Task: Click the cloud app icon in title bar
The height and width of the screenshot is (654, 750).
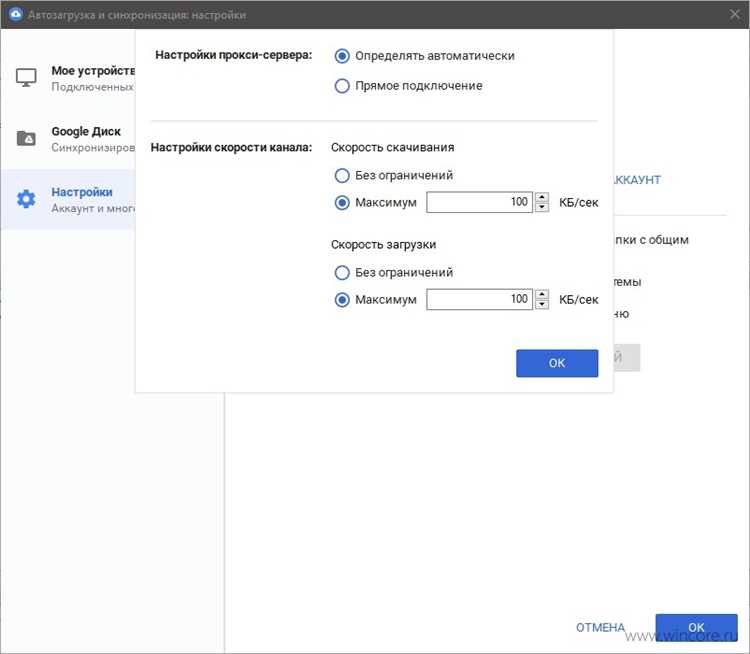Action: tap(16, 14)
